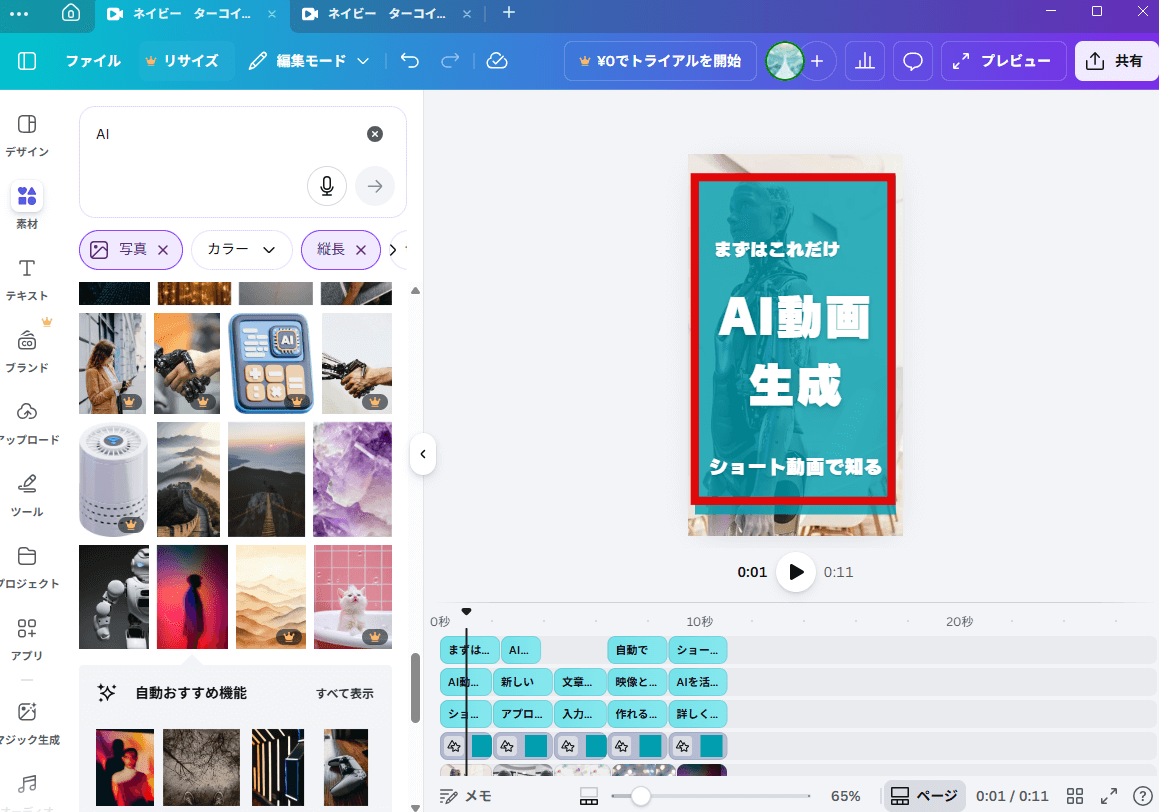Image resolution: width=1159 pixels, height=812 pixels.
Task: Remove the 縦長 filter chip
Action: pyautogui.click(x=362, y=249)
